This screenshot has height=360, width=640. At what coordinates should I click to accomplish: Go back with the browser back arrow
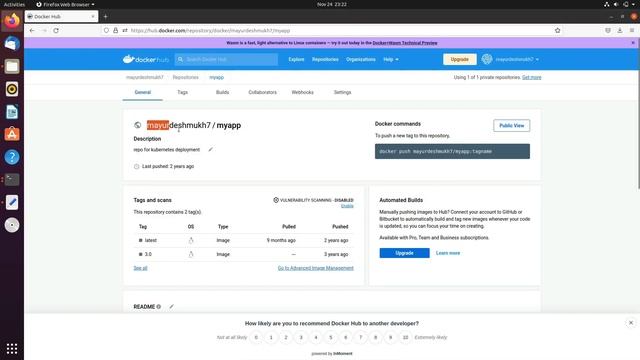(x=32, y=31)
